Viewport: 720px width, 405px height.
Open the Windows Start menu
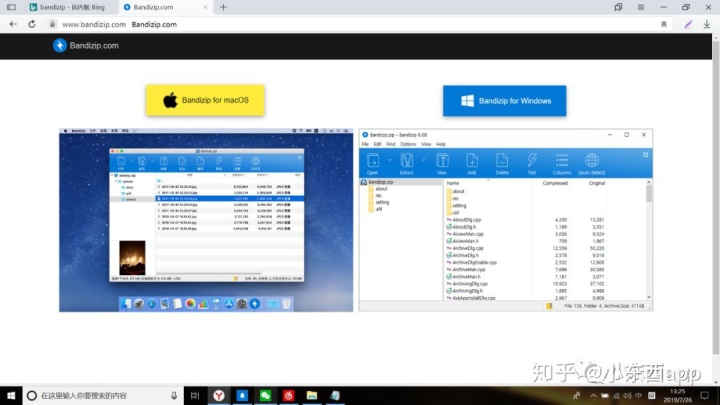coord(11,395)
